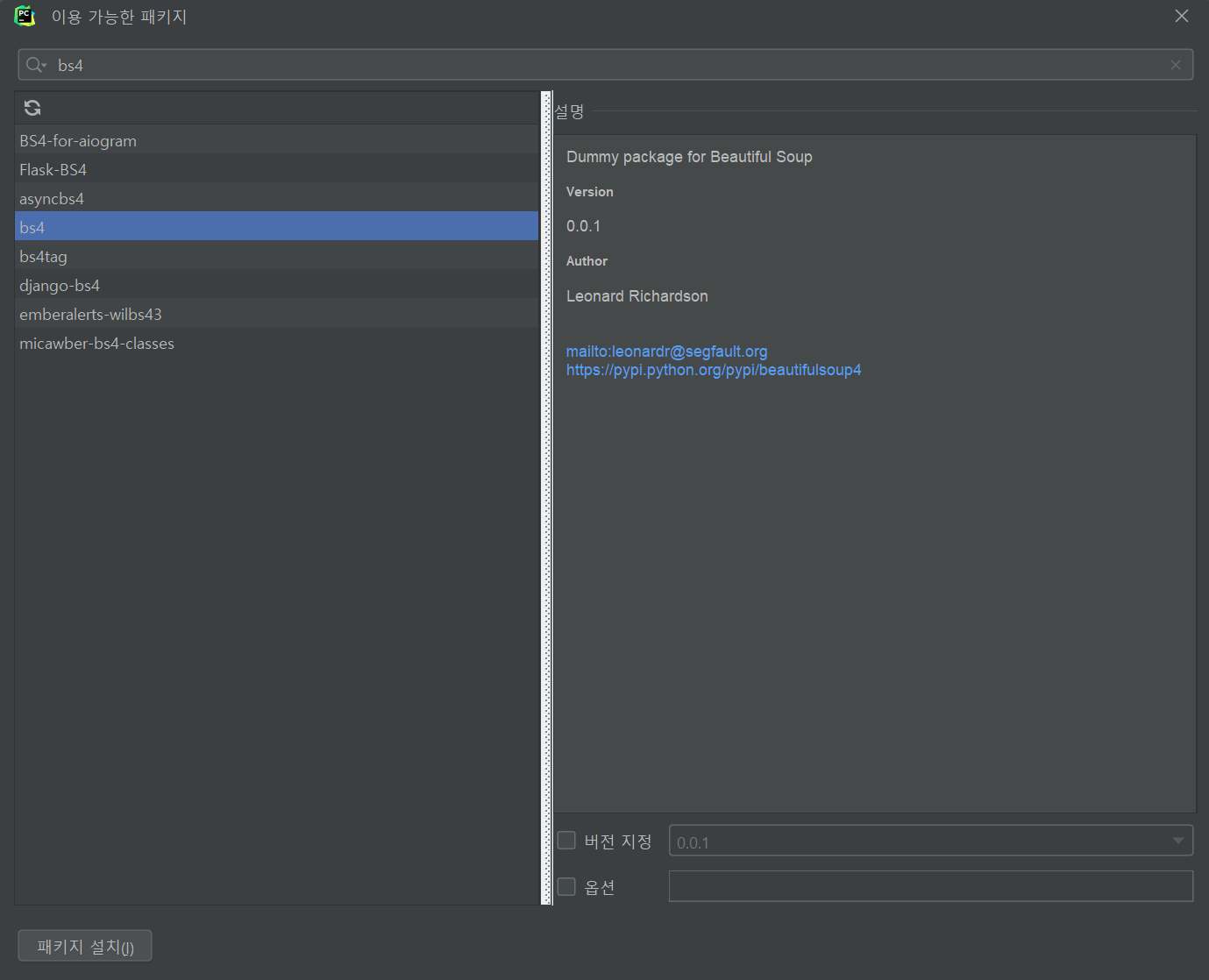Select BS4-for-aiogram package
The image size is (1209, 980).
click(x=277, y=140)
